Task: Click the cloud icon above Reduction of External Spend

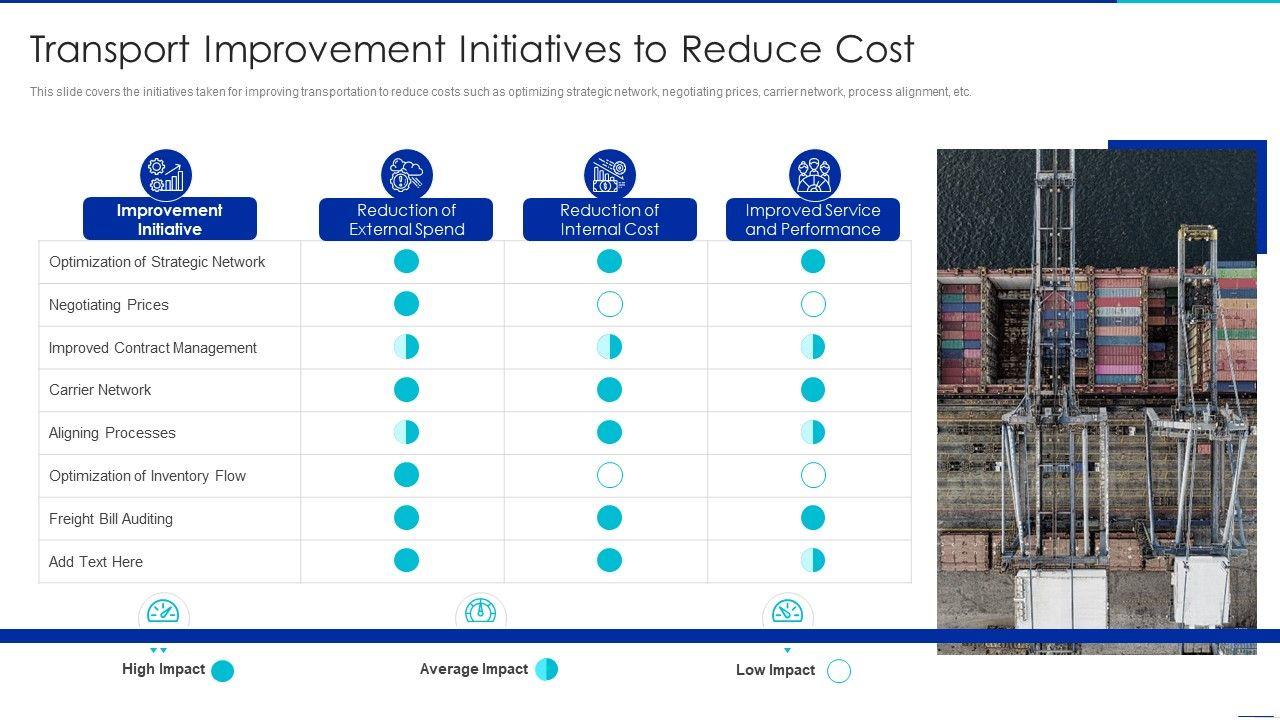Action: [x=406, y=175]
